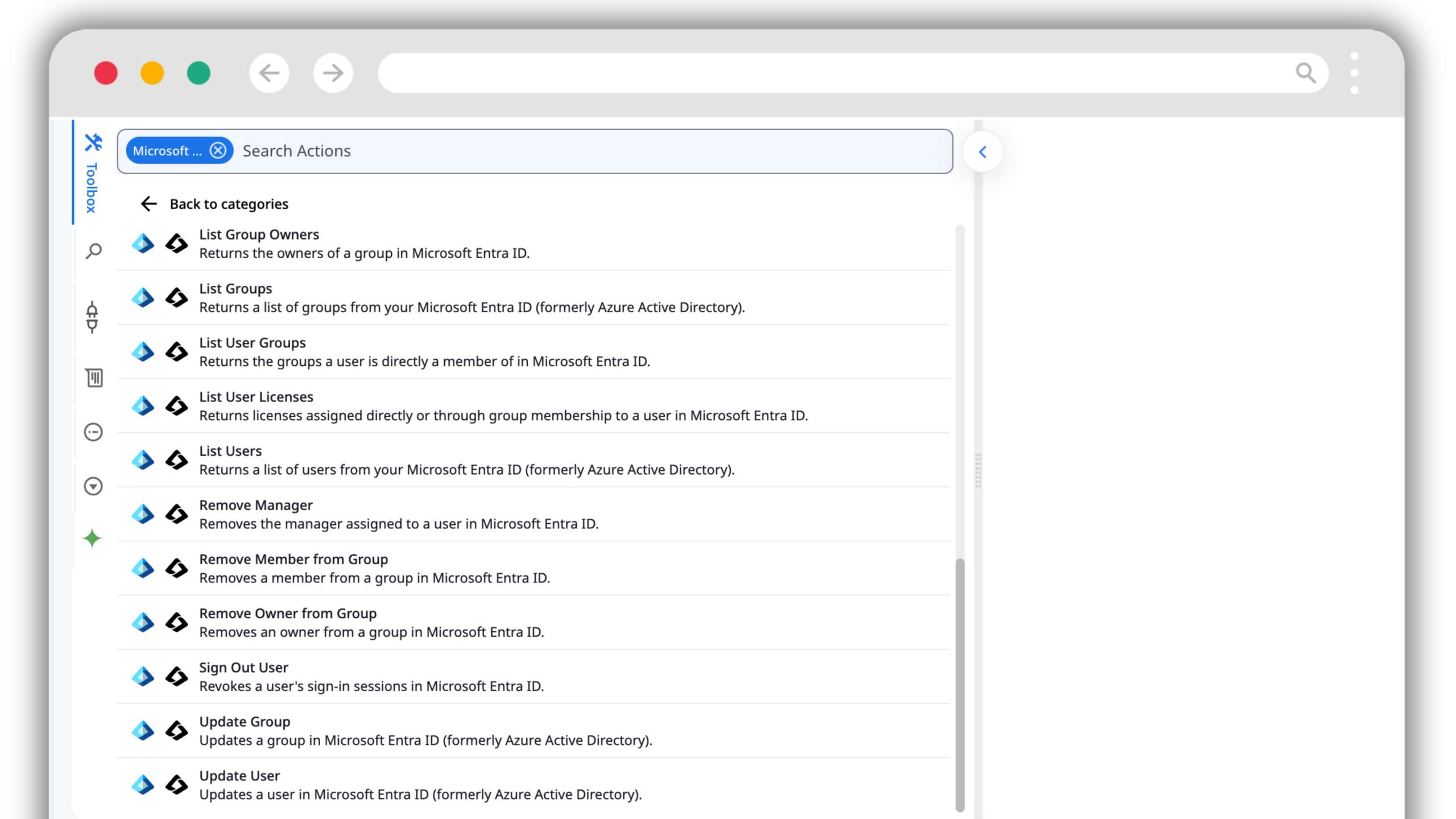Image resolution: width=1456 pixels, height=819 pixels.
Task: Click the back arrow beside categories
Action: point(148,204)
